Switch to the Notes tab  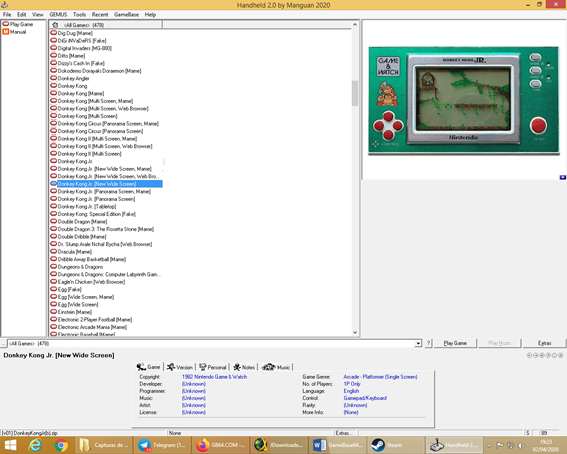pos(244,367)
